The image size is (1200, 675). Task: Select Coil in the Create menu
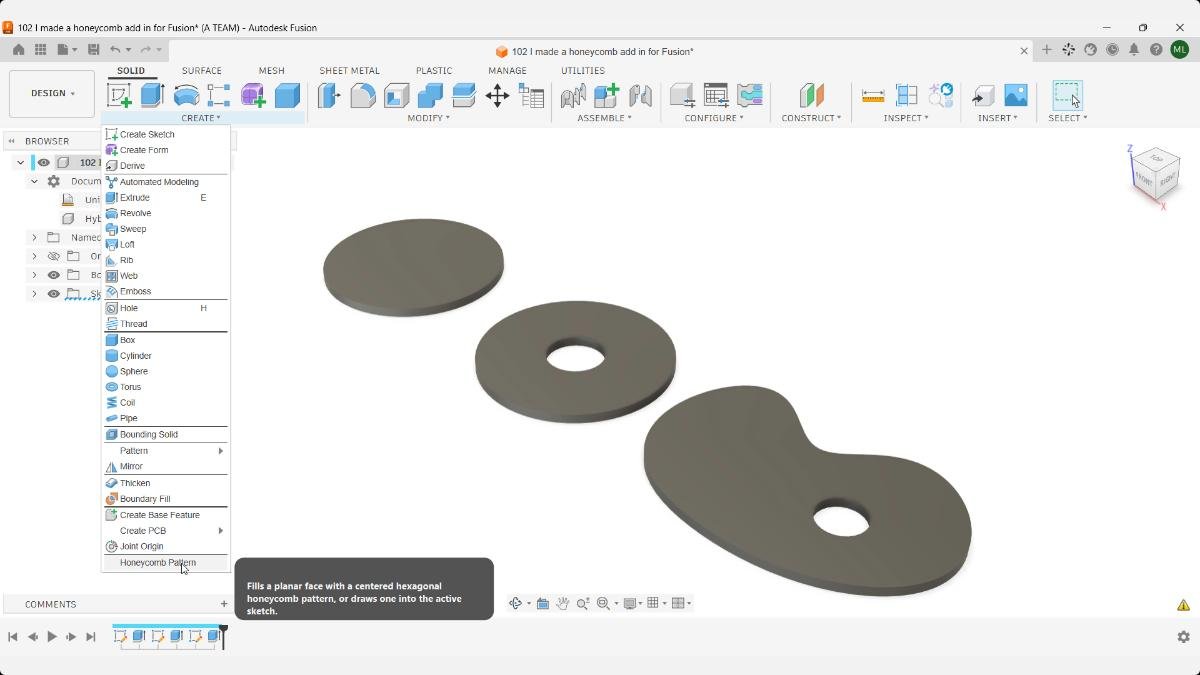tap(166, 402)
